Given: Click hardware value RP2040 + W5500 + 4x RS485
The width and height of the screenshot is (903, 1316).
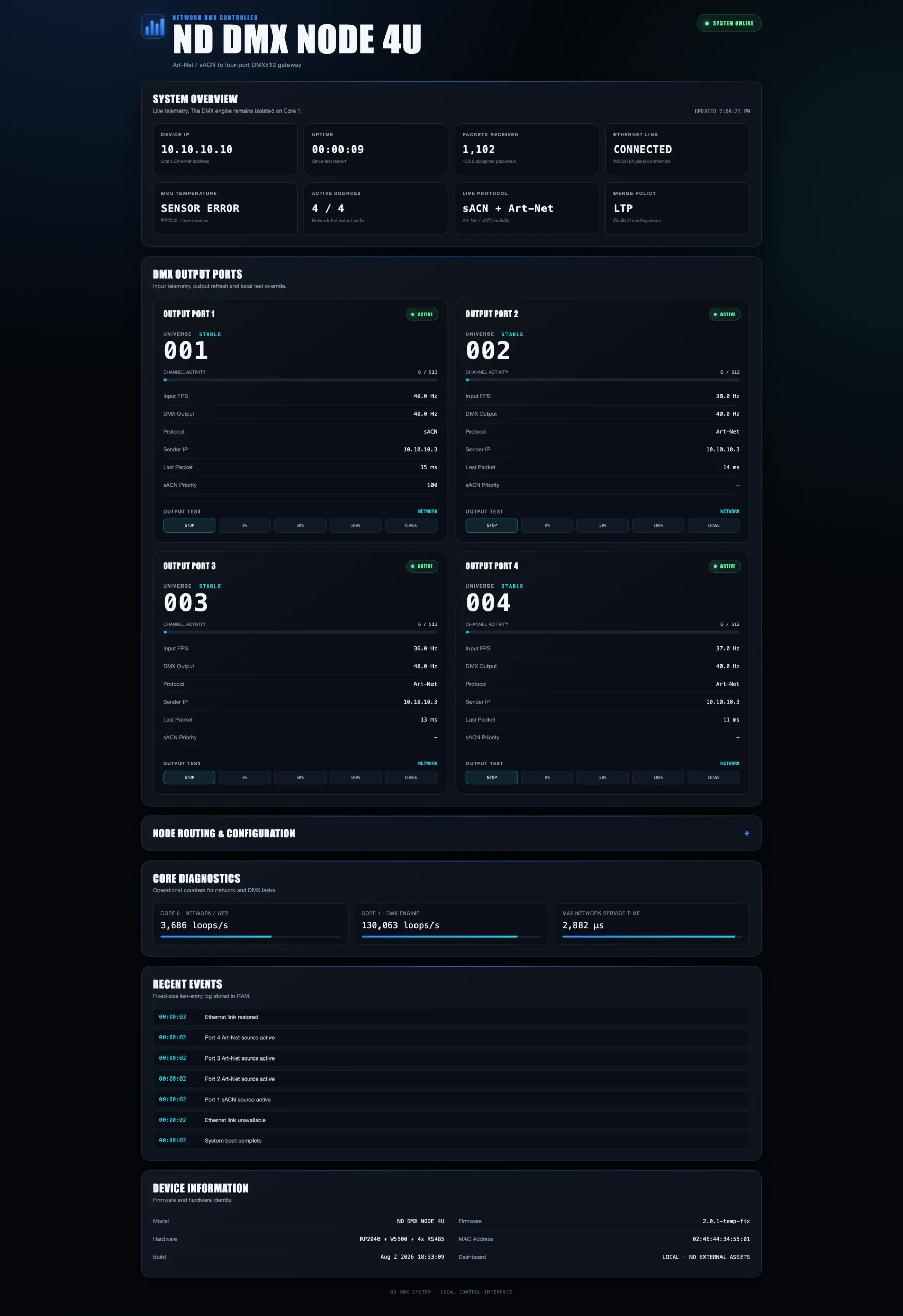Looking at the screenshot, I should click(x=402, y=1239).
